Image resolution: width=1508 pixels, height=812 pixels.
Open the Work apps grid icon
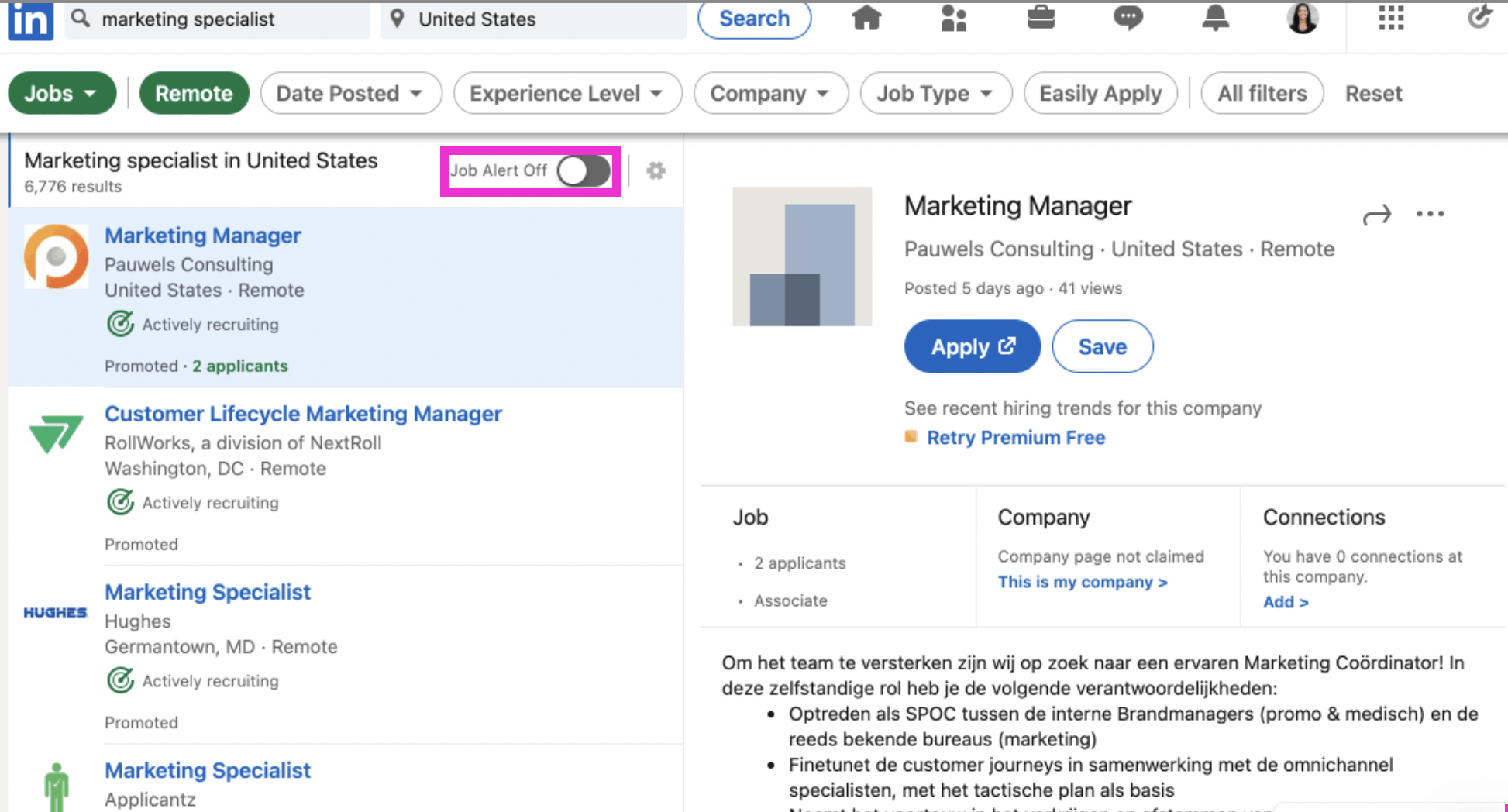tap(1391, 18)
